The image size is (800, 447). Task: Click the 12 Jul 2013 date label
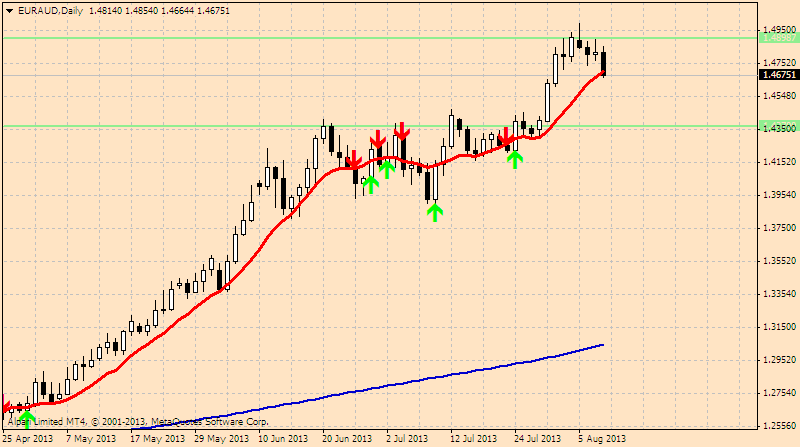point(473,439)
